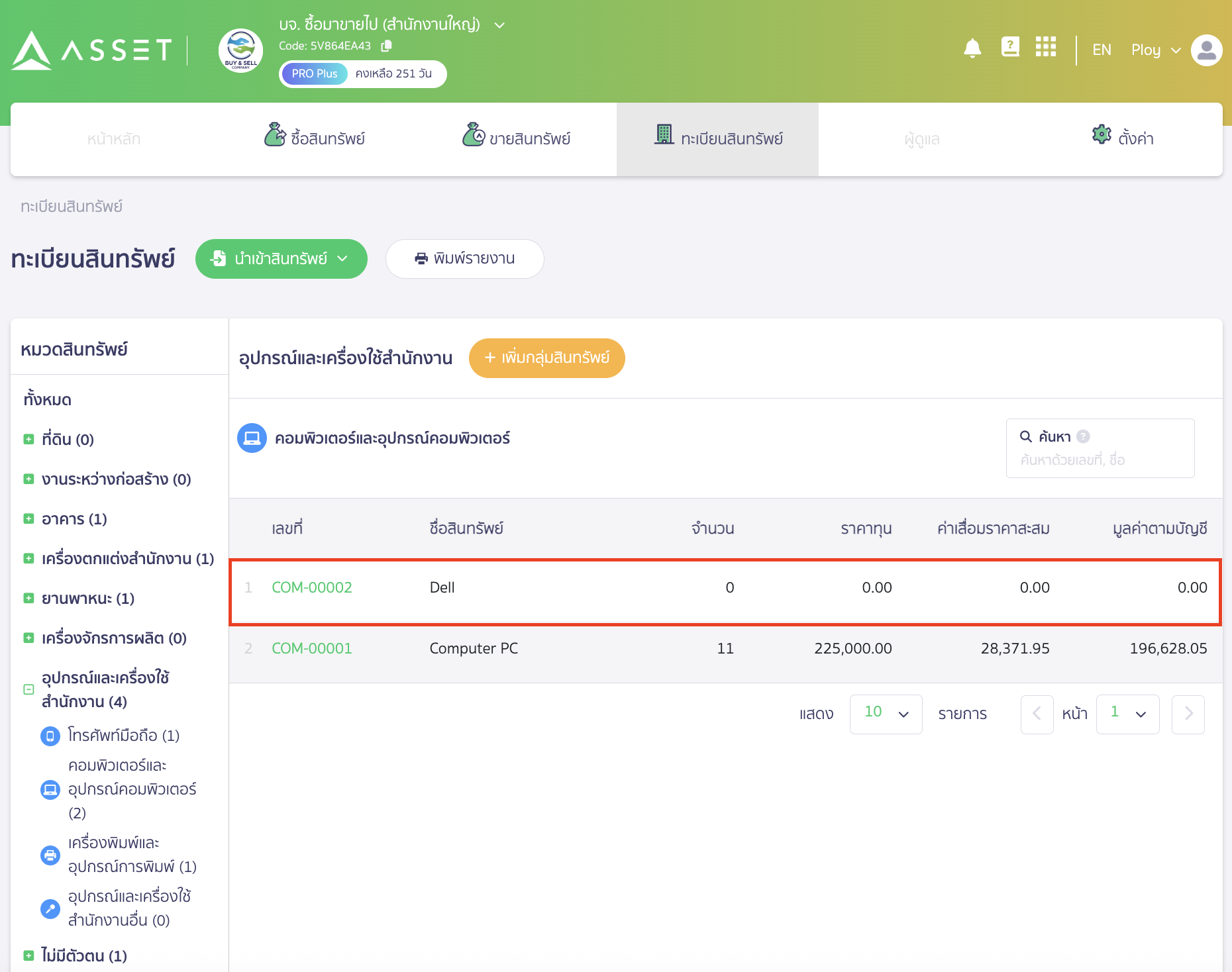Open the help book icon
Screen dimensions: 1232x972
(1009, 47)
